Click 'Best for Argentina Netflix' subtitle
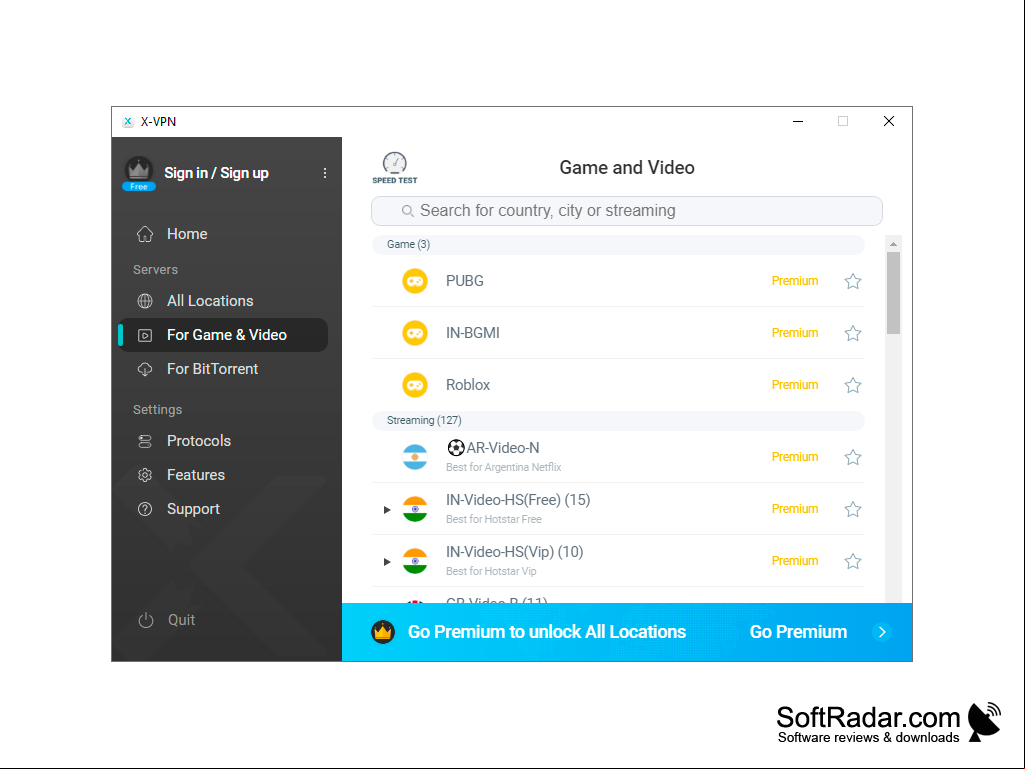This screenshot has height=769, width=1025. (x=503, y=468)
